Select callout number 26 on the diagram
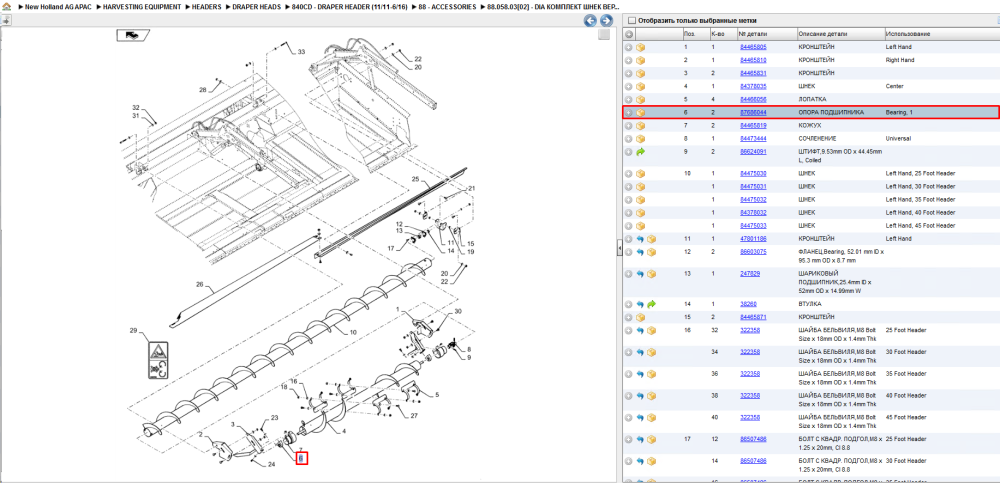The image size is (1000, 483). point(199,284)
